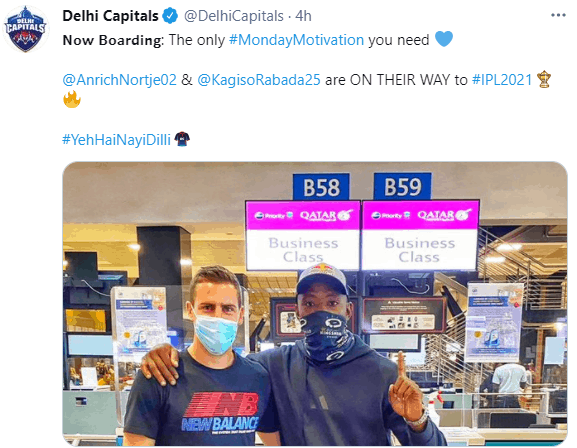Open the Delhi Capitals display name
Screen dimensions: 577x448
(x=110, y=16)
